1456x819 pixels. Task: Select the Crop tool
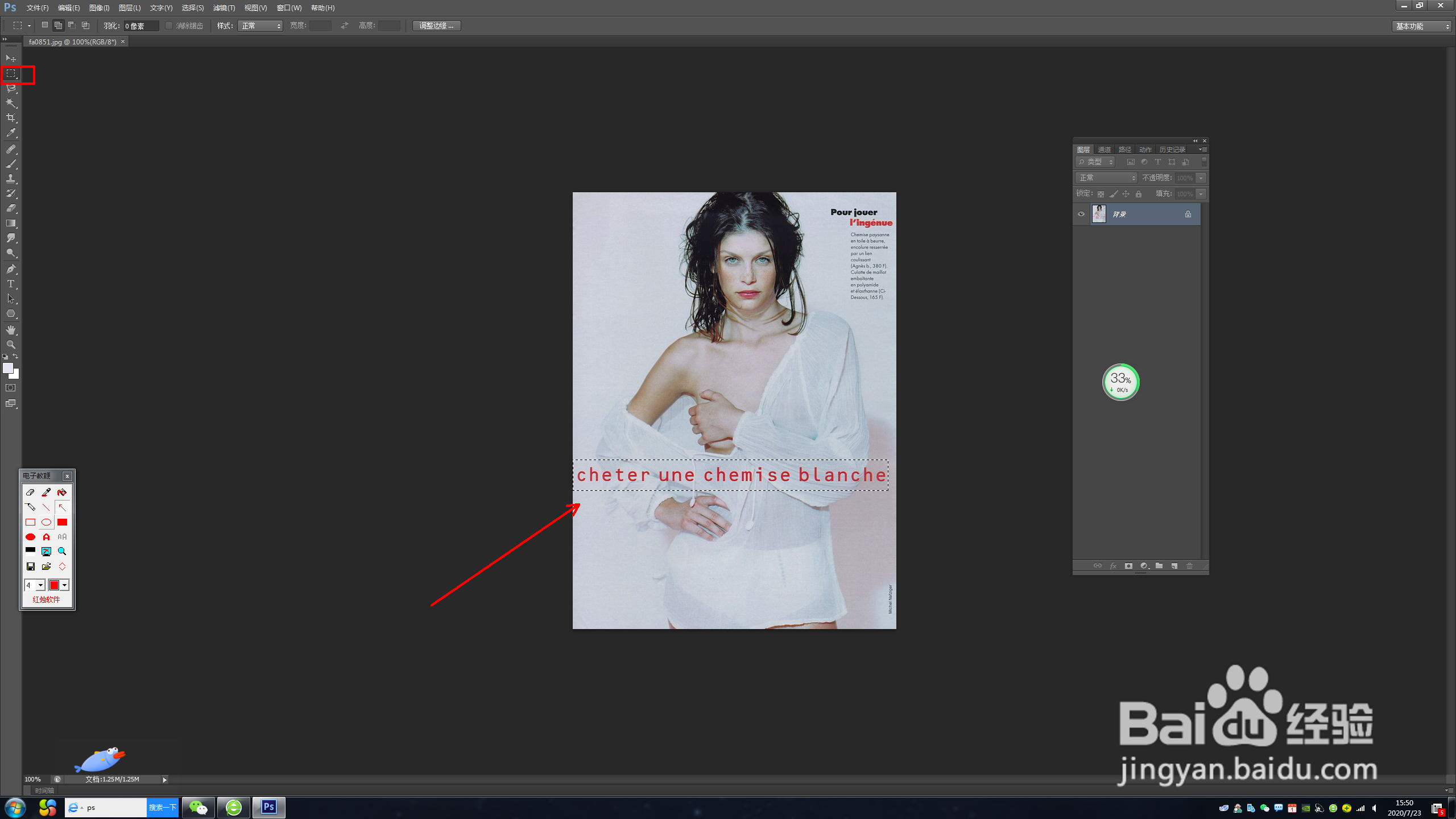[x=11, y=118]
